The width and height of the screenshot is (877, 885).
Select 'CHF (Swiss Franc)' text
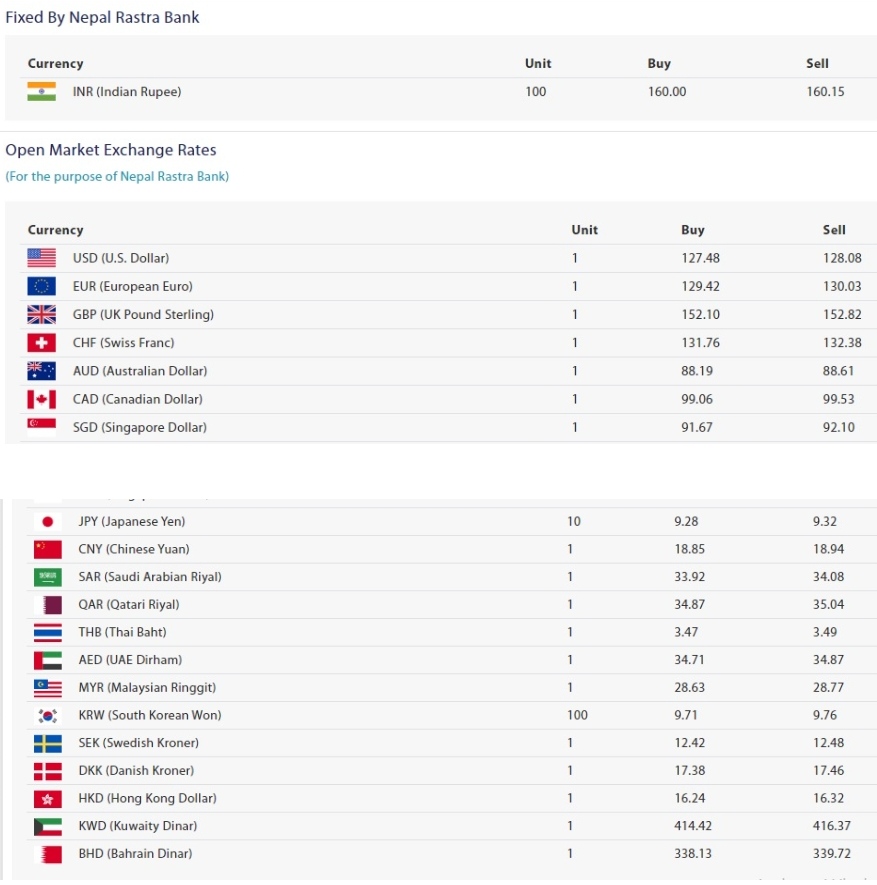click(124, 343)
